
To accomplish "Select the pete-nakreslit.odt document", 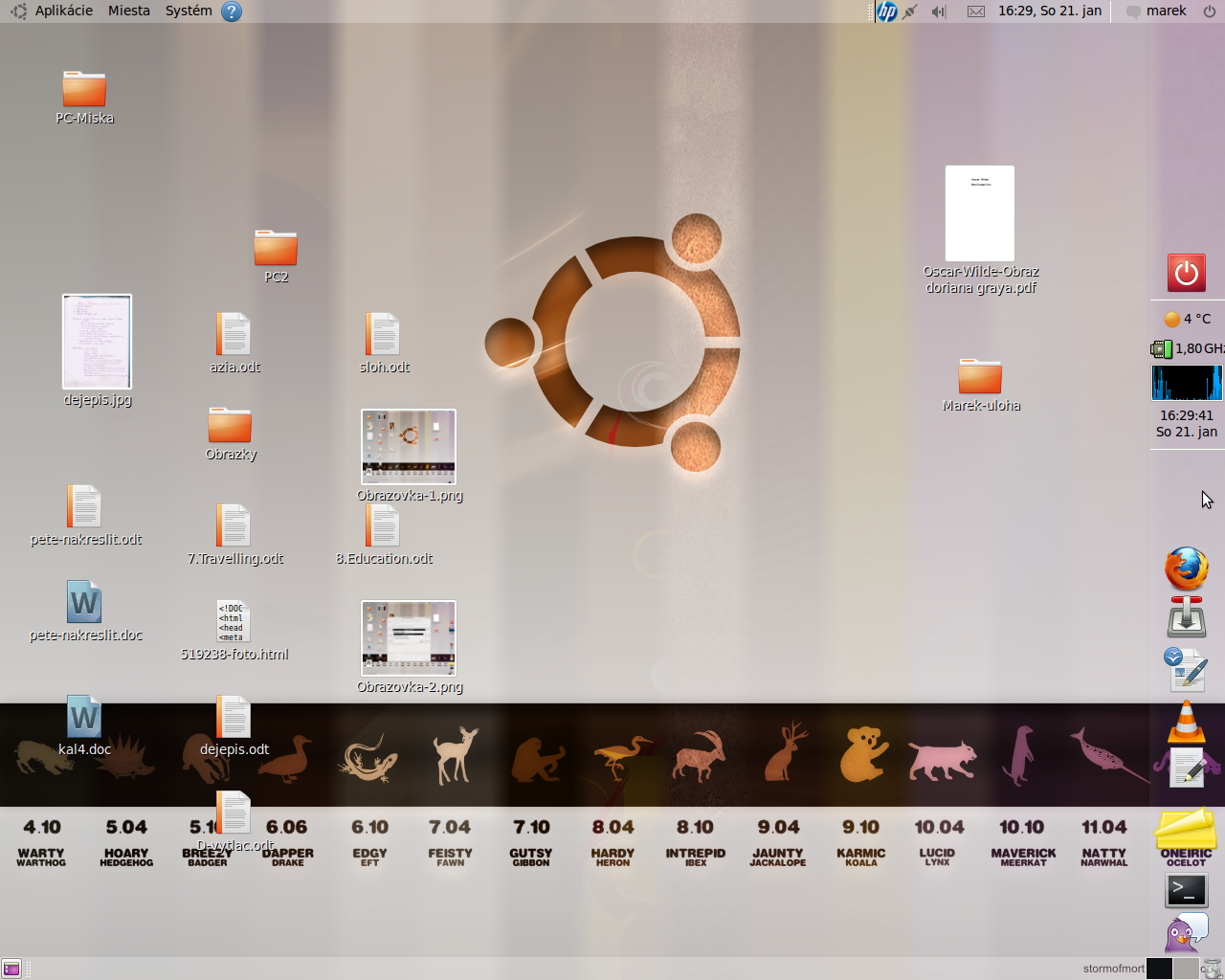I will 85,516.
